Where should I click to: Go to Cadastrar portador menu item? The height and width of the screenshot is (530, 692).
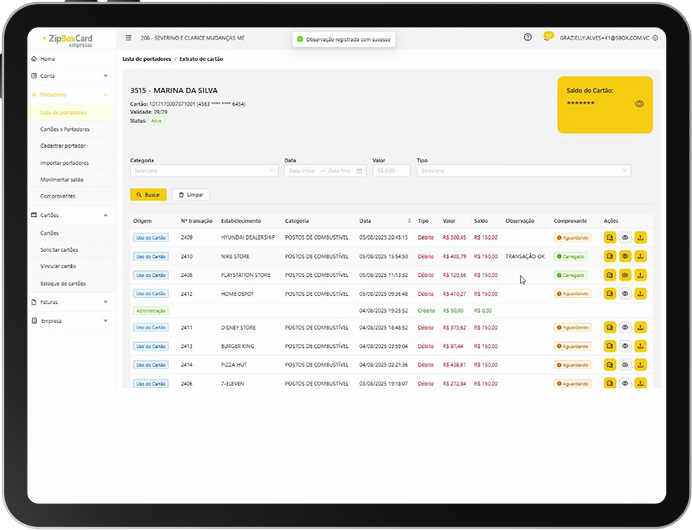click(63, 146)
